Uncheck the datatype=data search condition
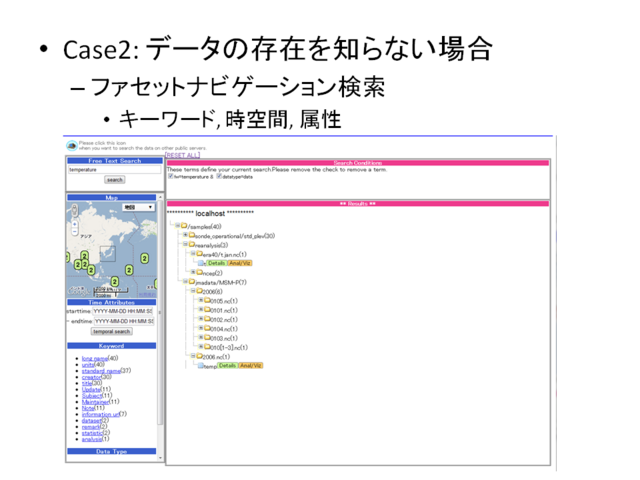Image resolution: width=640 pixels, height=480 pixels. (220, 177)
